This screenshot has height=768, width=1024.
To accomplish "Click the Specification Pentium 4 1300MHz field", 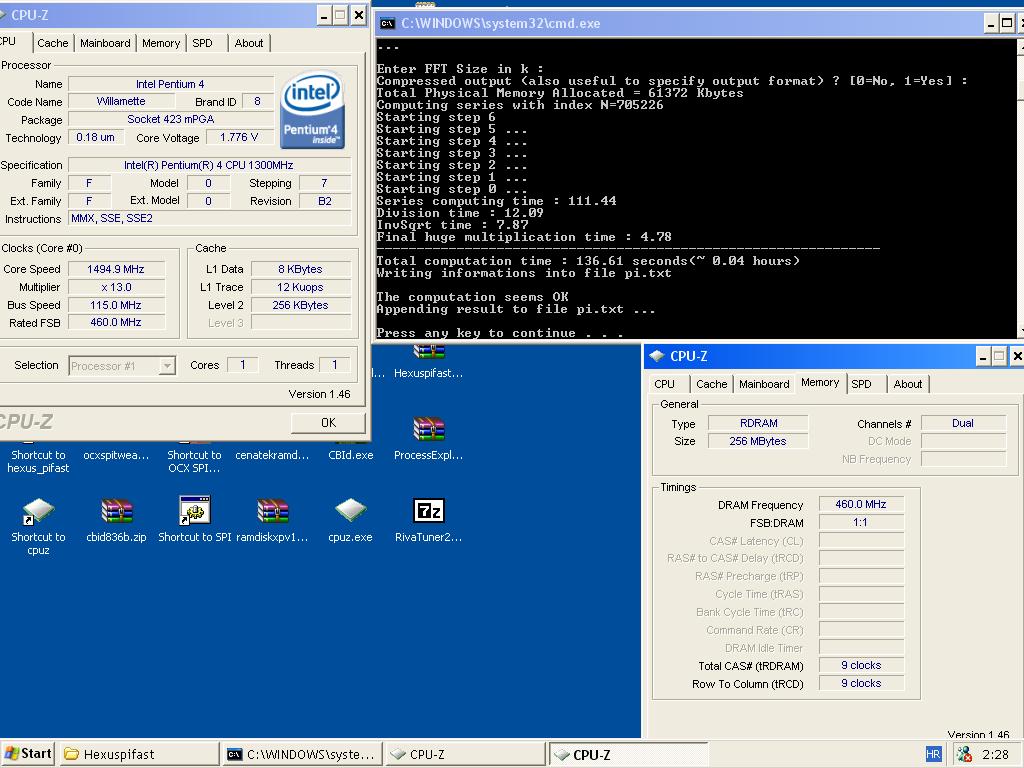I will pos(209,165).
